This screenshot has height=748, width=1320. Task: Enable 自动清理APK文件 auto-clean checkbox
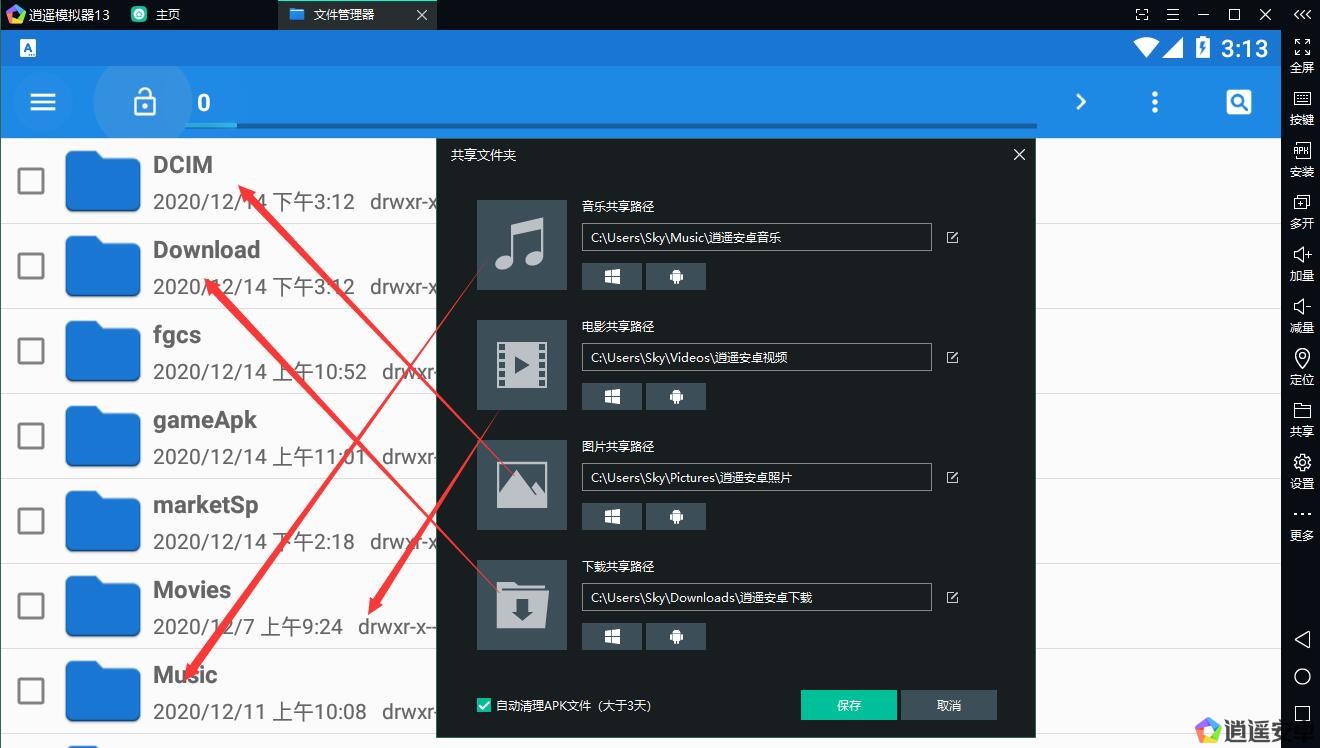tap(483, 705)
